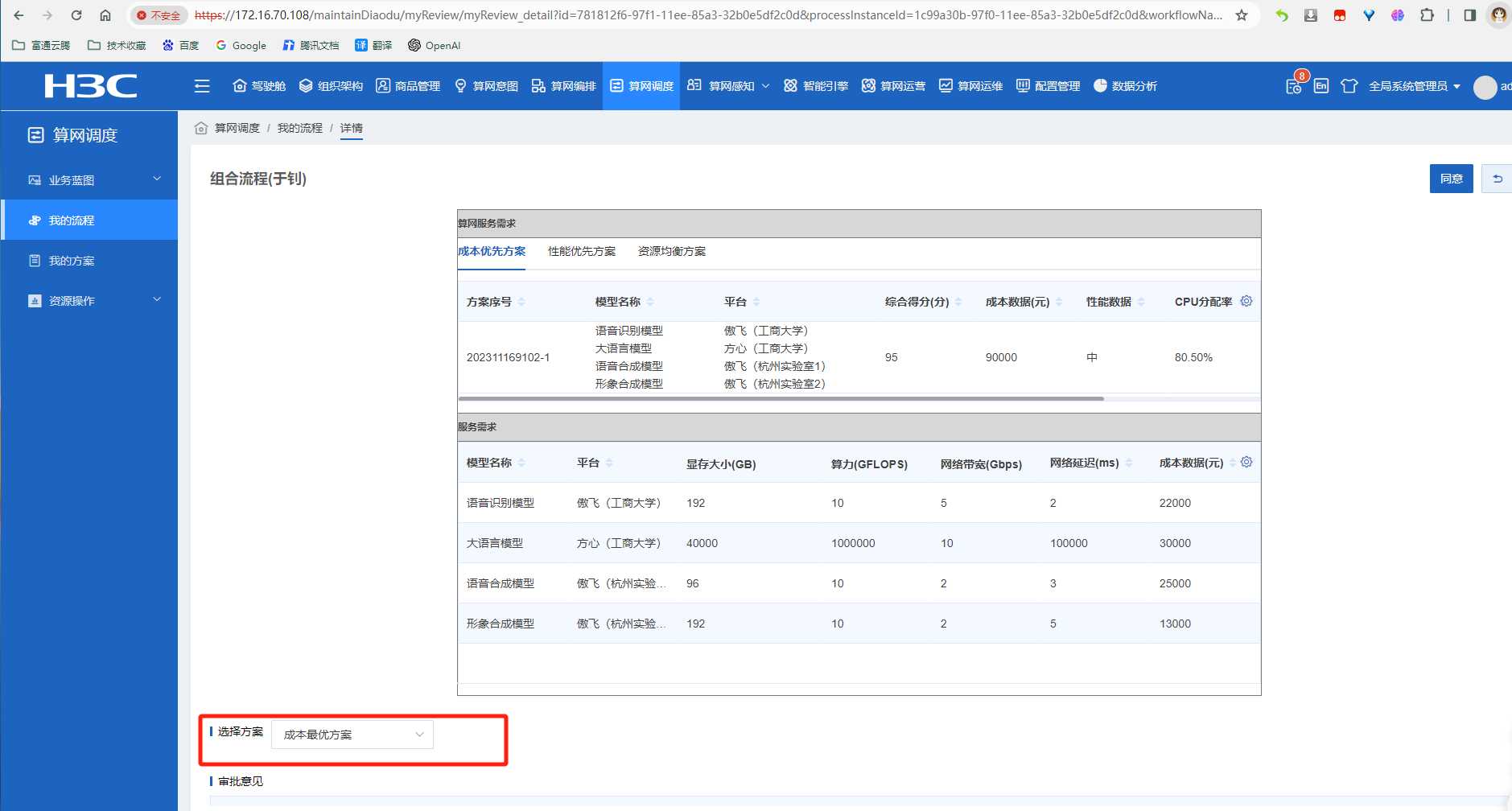Switch to 性能优先方案 tab
The height and width of the screenshot is (811, 1512).
[582, 251]
